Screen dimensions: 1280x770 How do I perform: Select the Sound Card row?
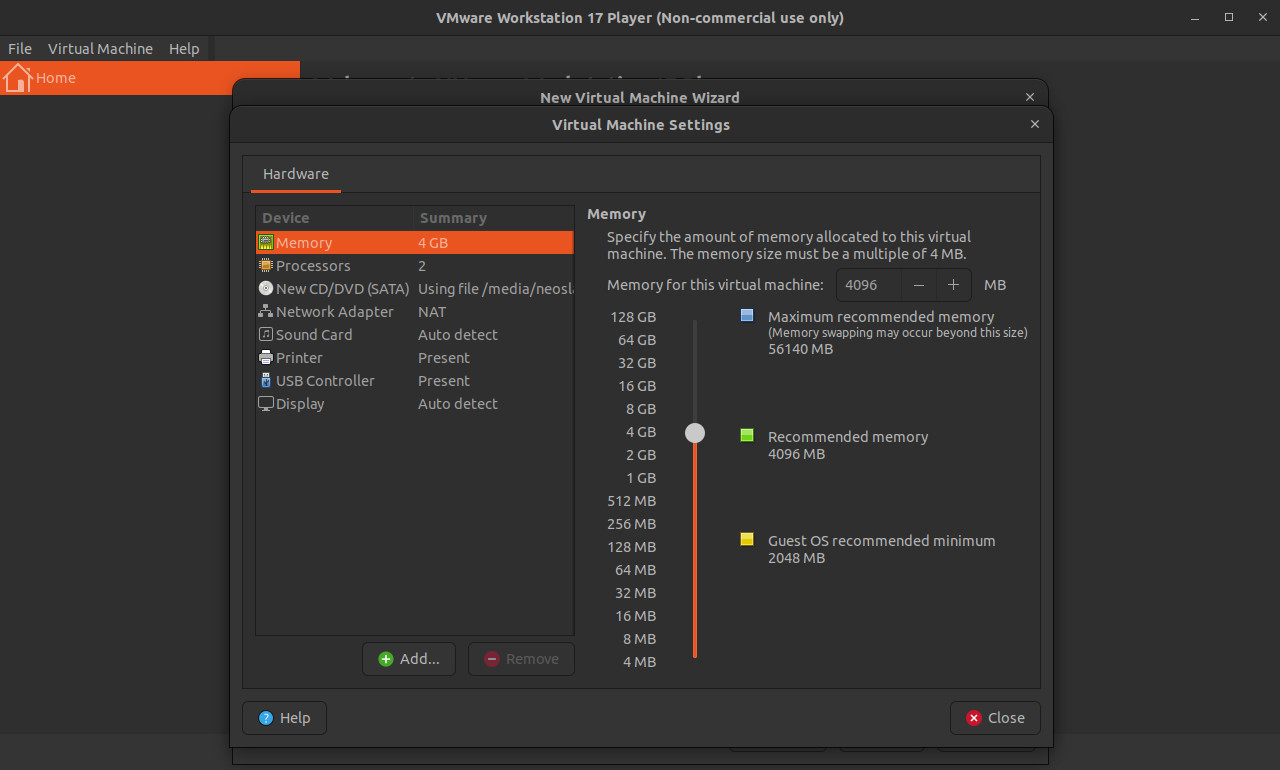tap(415, 335)
